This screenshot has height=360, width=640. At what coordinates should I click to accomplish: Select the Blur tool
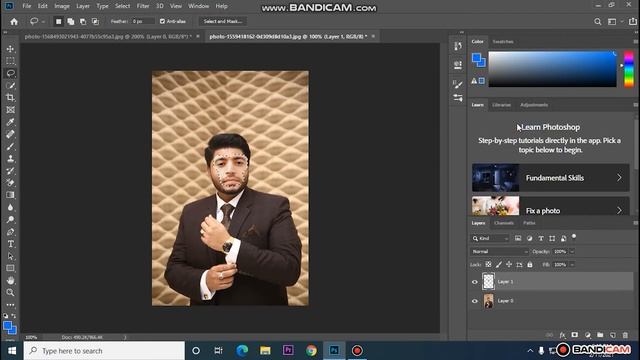pos(11,207)
